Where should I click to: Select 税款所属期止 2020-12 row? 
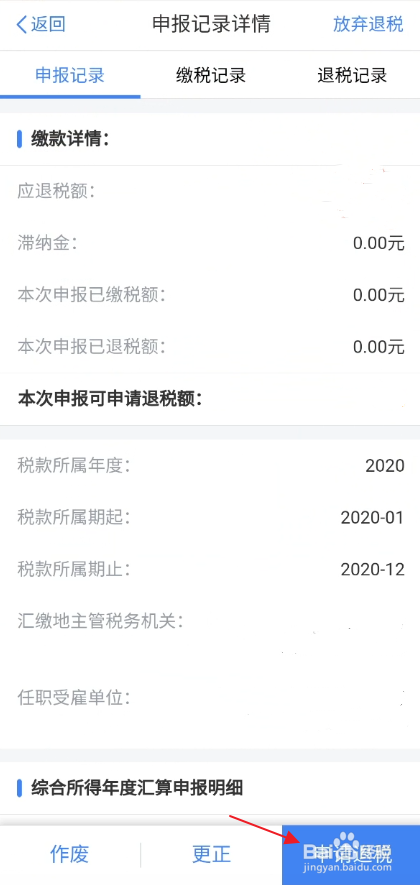(x=210, y=569)
